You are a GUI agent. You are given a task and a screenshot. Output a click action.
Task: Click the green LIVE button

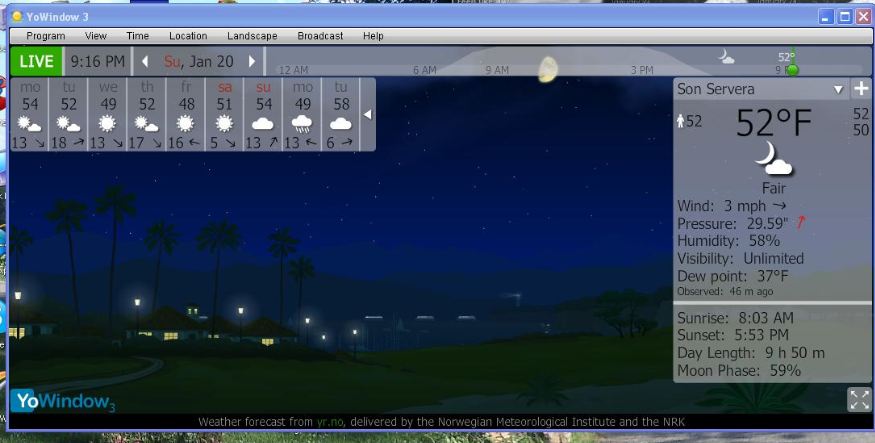pos(37,62)
